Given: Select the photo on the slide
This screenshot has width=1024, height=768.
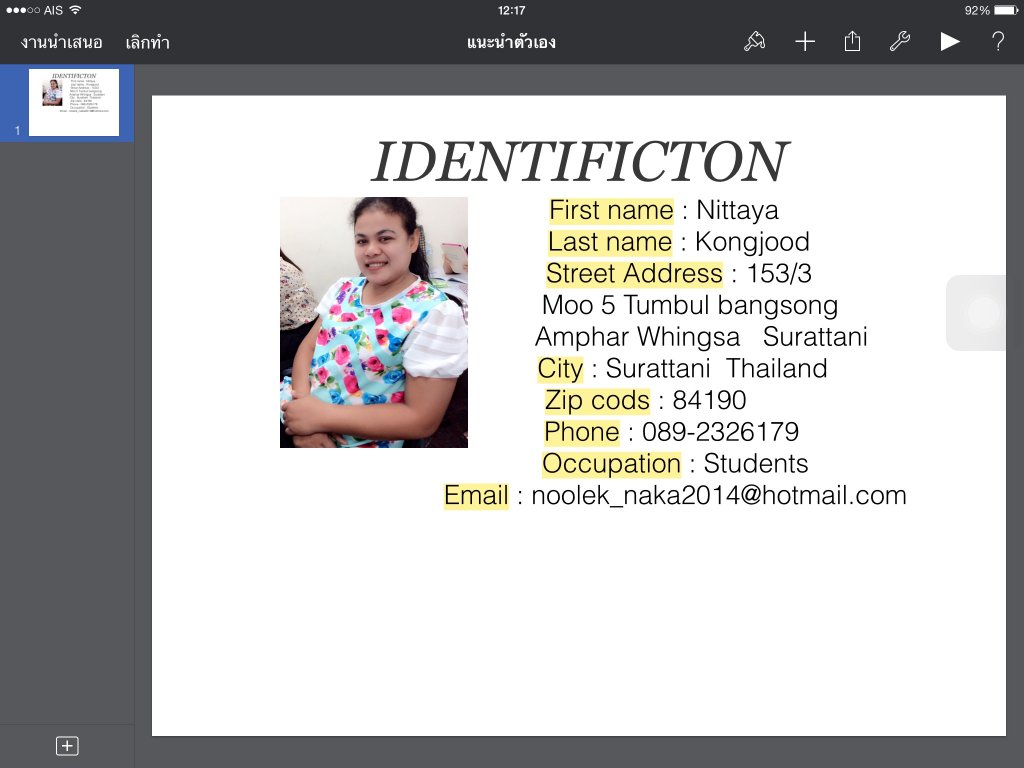Looking at the screenshot, I should (x=374, y=322).
